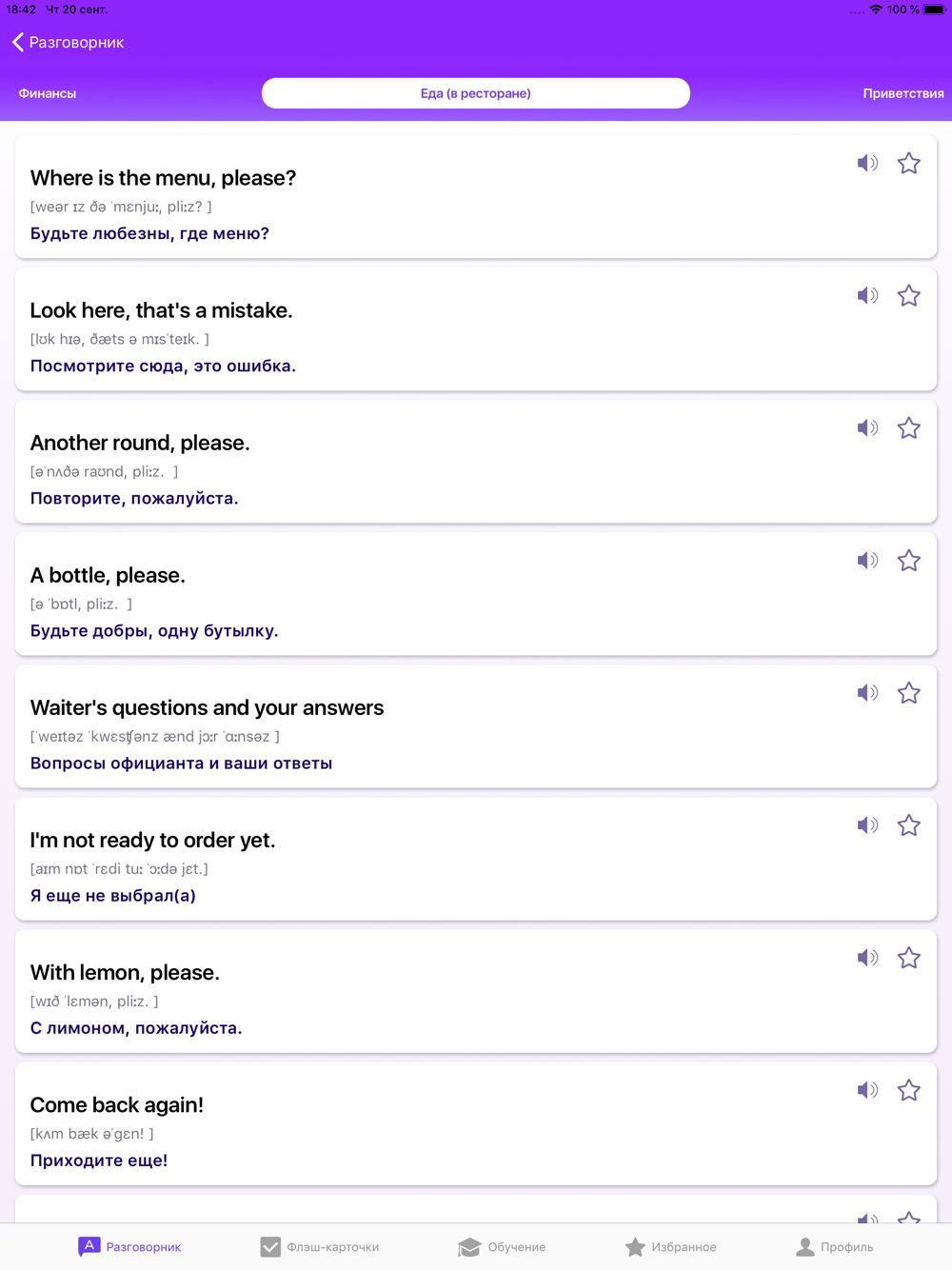Image resolution: width=952 pixels, height=1270 pixels.
Task: Star the 'A bottle, please.' card
Action: [909, 561]
